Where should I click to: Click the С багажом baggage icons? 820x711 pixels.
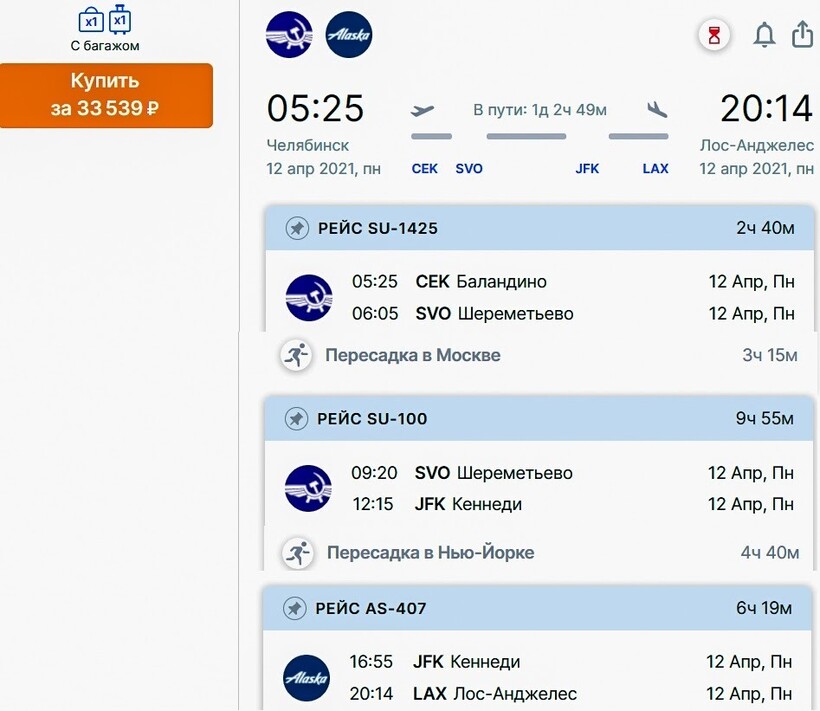pyautogui.click(x=105, y=20)
